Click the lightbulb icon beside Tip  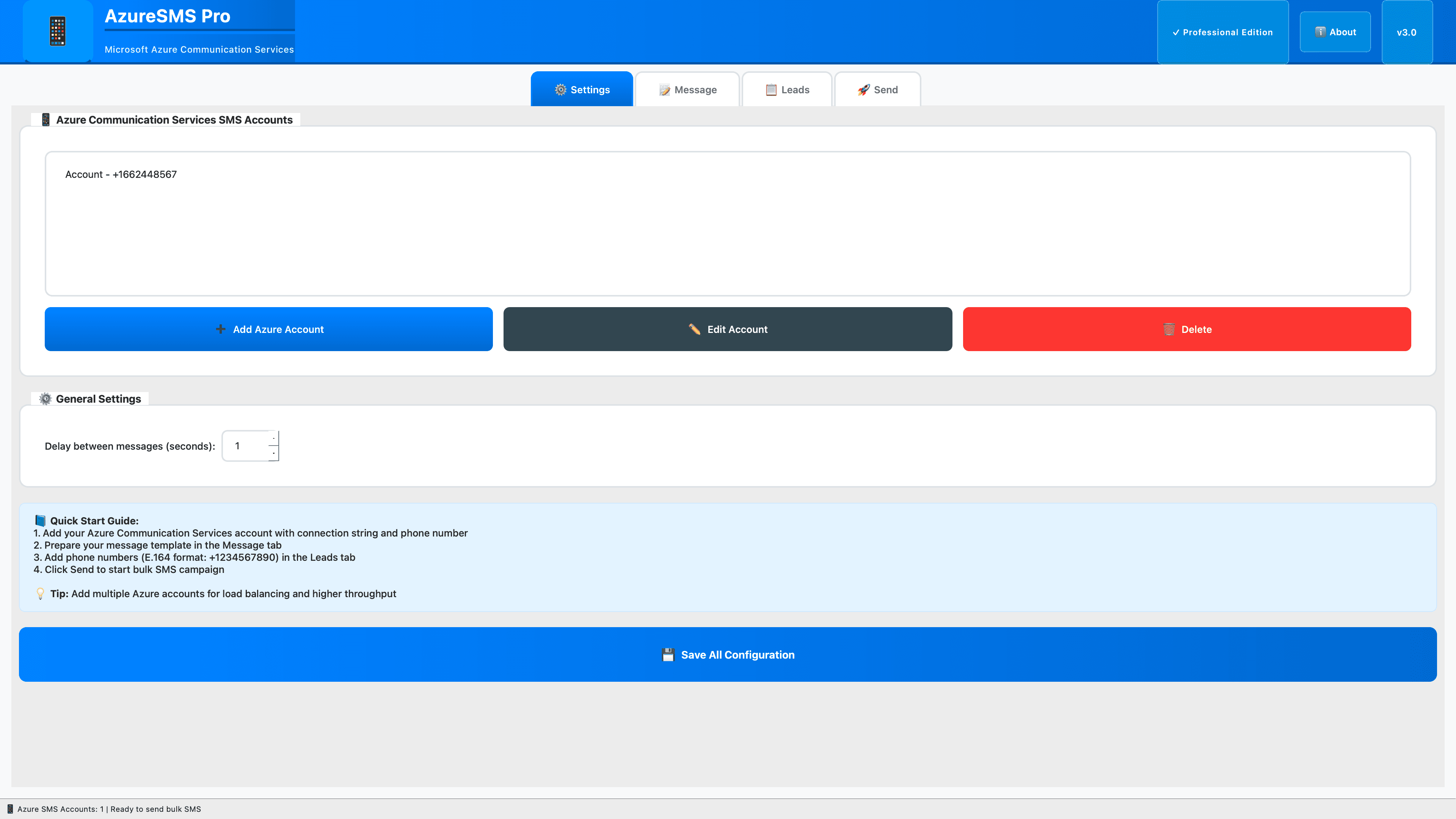(x=40, y=593)
